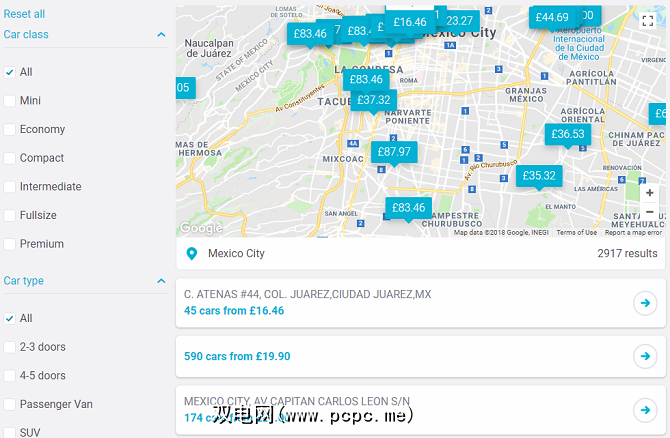Open arrow for C. ATENAS #44 location
This screenshot has width=670, height=438.
pyautogui.click(x=645, y=303)
